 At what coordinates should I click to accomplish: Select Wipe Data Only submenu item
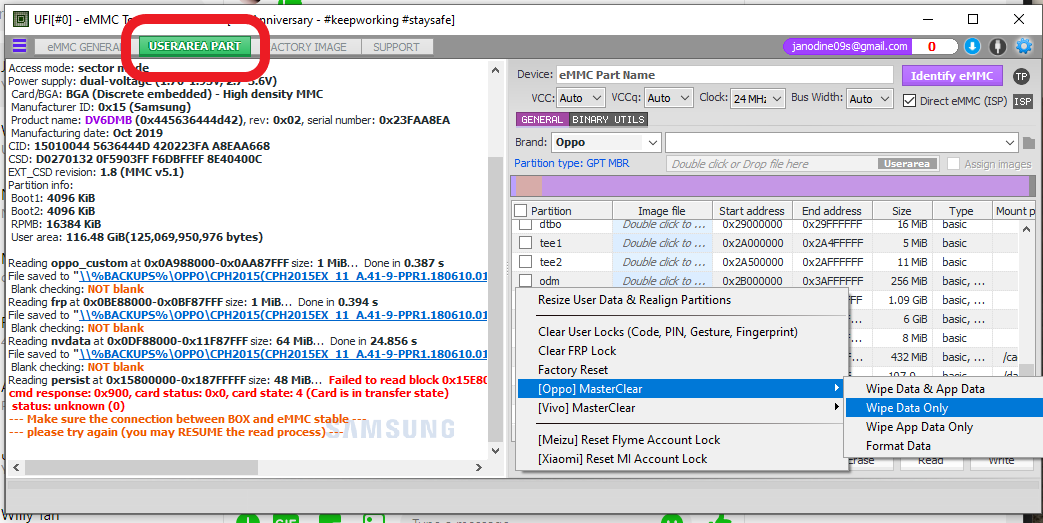pyautogui.click(x=945, y=408)
